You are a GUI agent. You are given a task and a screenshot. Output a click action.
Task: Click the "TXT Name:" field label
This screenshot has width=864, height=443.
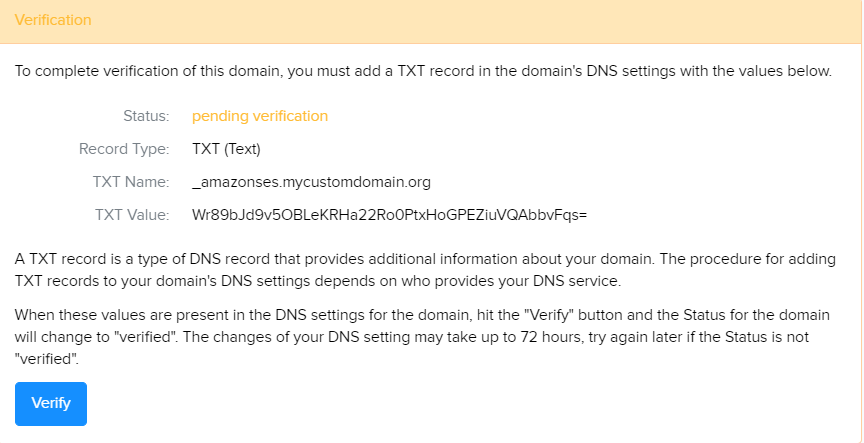coord(131,182)
